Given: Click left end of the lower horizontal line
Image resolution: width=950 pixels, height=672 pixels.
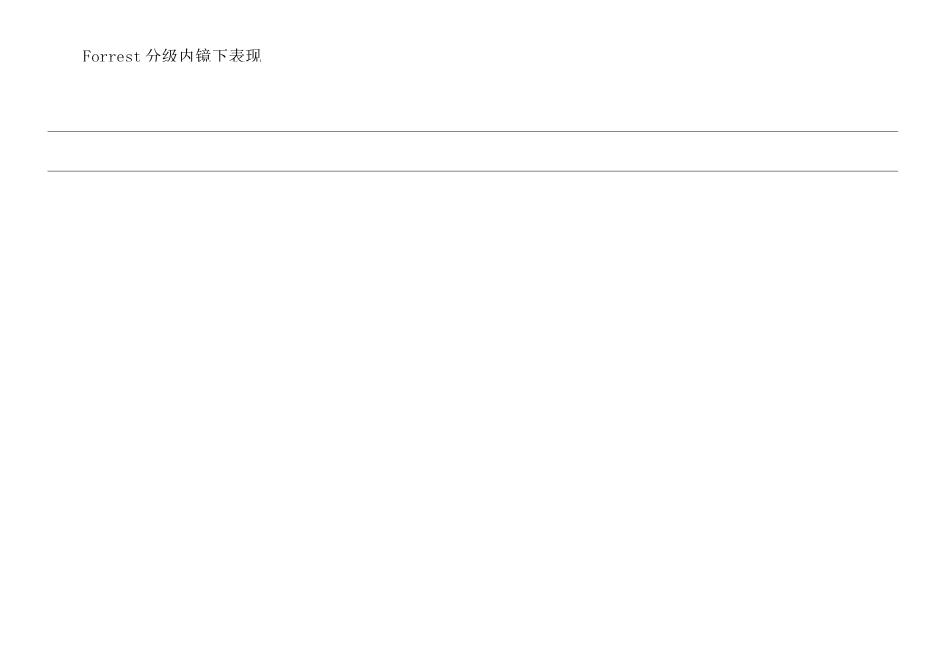Looking at the screenshot, I should [x=48, y=171].
